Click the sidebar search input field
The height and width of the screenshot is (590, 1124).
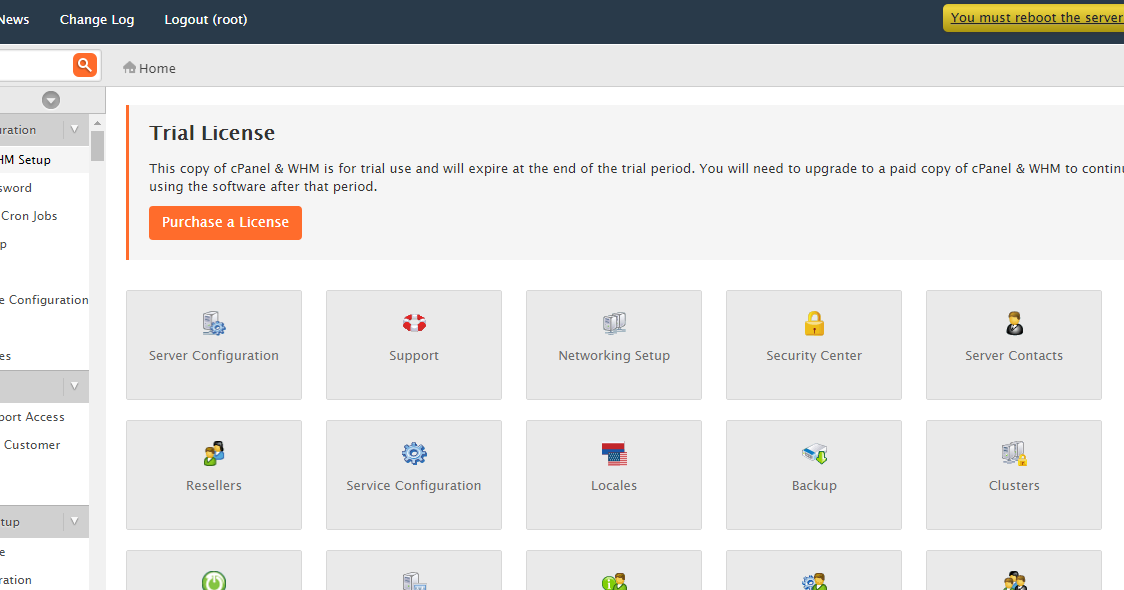pos(36,66)
